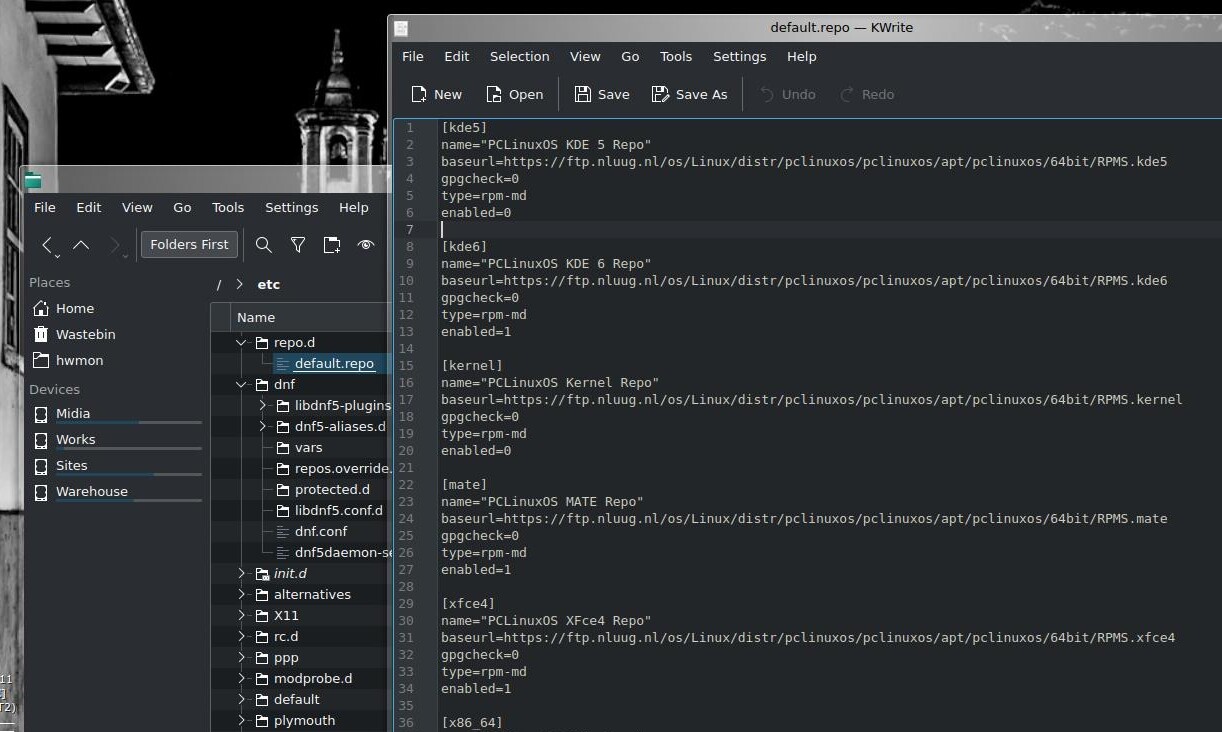This screenshot has width=1222, height=732.
Task: Click the New document icon in KWrite
Action: [x=419, y=94]
